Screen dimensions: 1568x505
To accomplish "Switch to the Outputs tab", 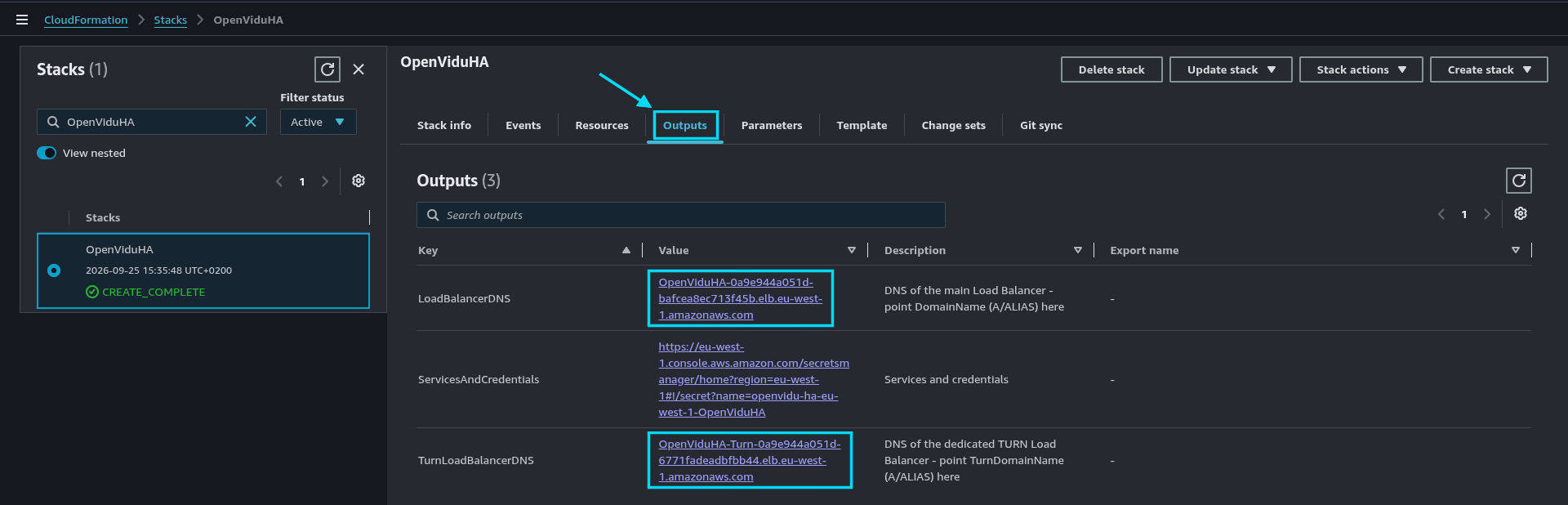I will click(685, 125).
